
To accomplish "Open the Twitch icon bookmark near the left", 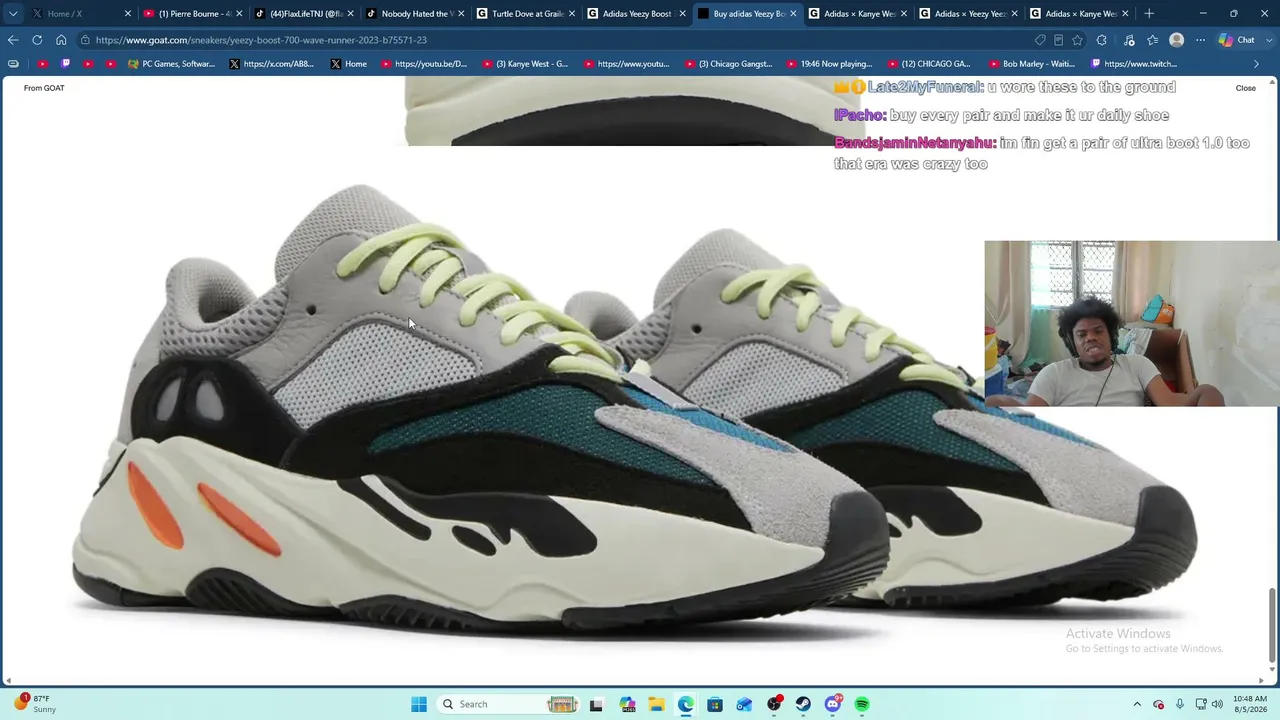I will point(65,64).
